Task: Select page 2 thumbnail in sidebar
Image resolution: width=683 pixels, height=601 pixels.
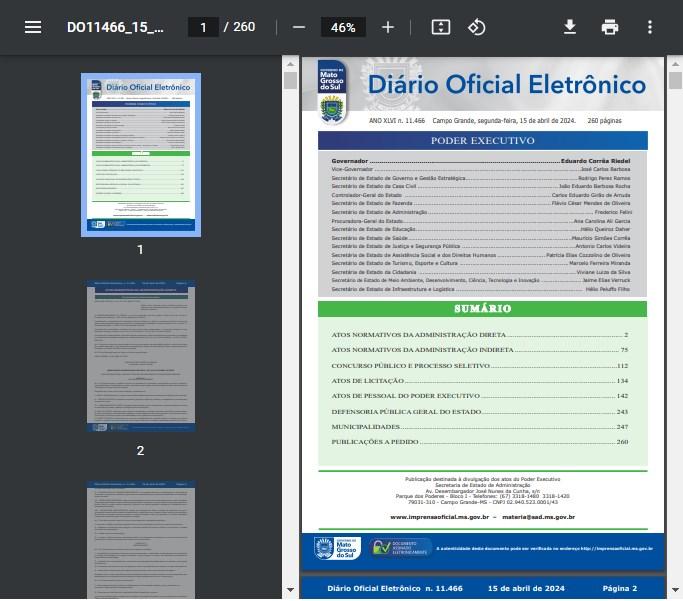Action: tap(140, 355)
